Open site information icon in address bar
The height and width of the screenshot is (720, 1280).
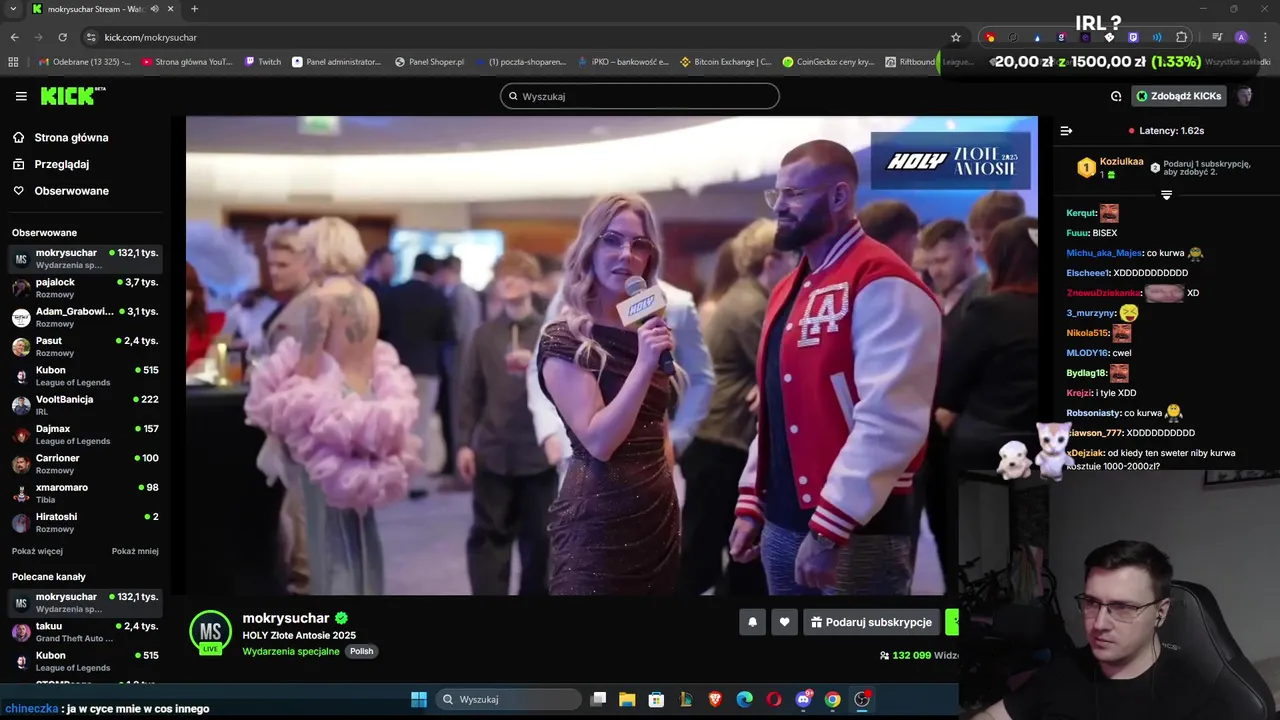coord(91,37)
